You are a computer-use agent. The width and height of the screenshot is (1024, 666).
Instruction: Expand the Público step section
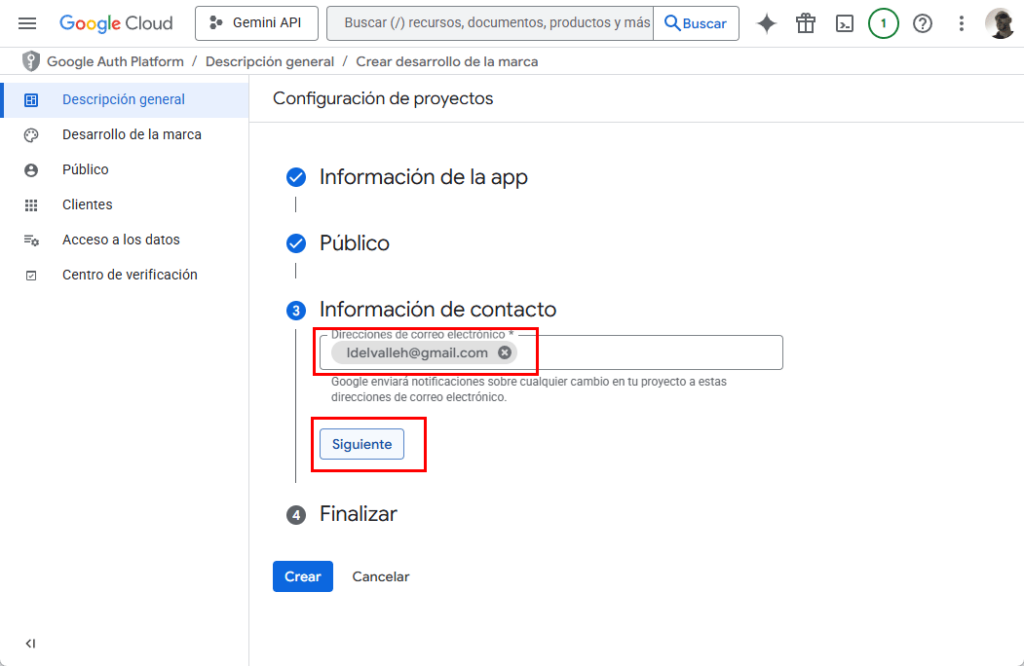coord(354,243)
